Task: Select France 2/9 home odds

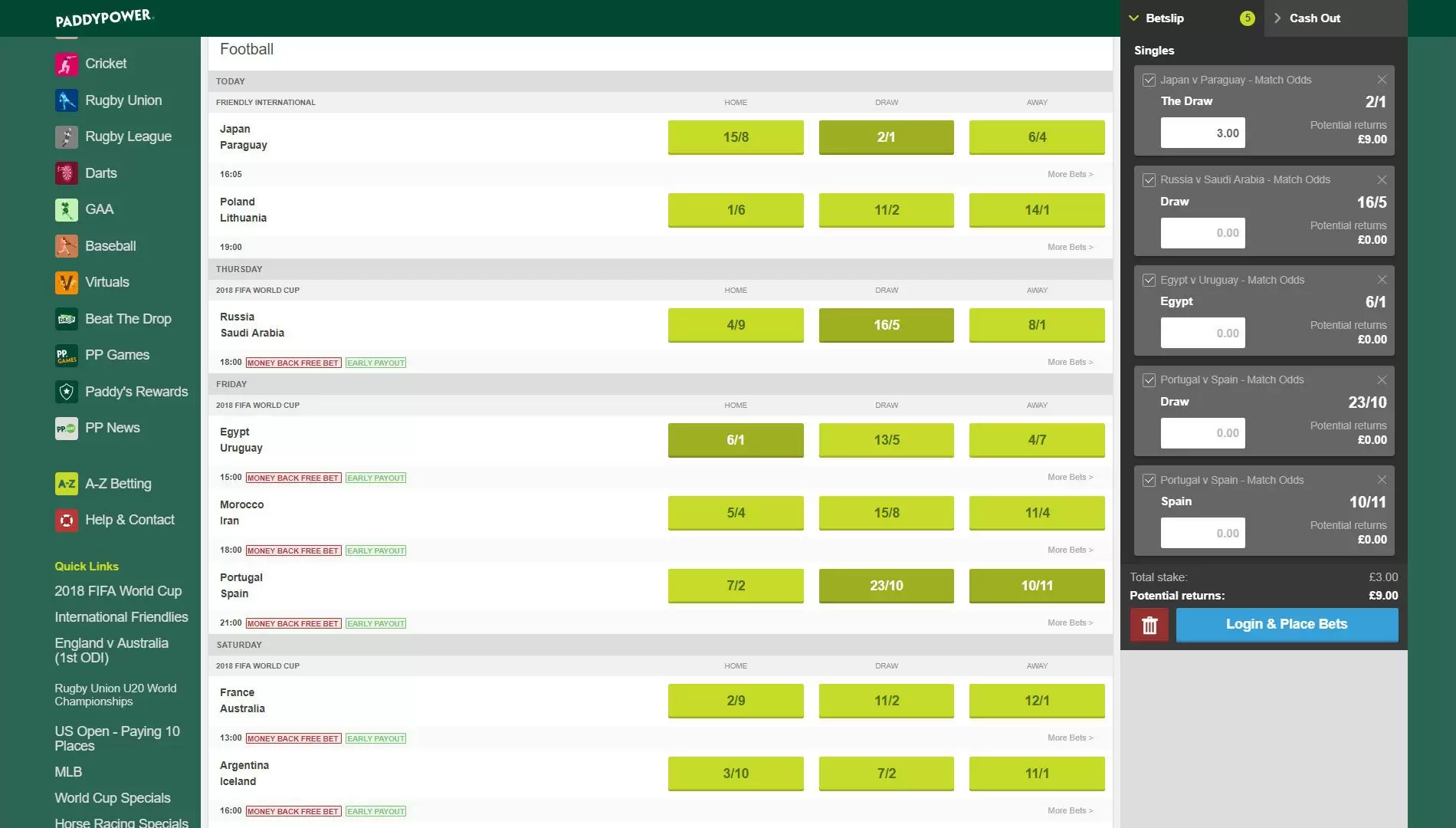Action: tap(736, 701)
